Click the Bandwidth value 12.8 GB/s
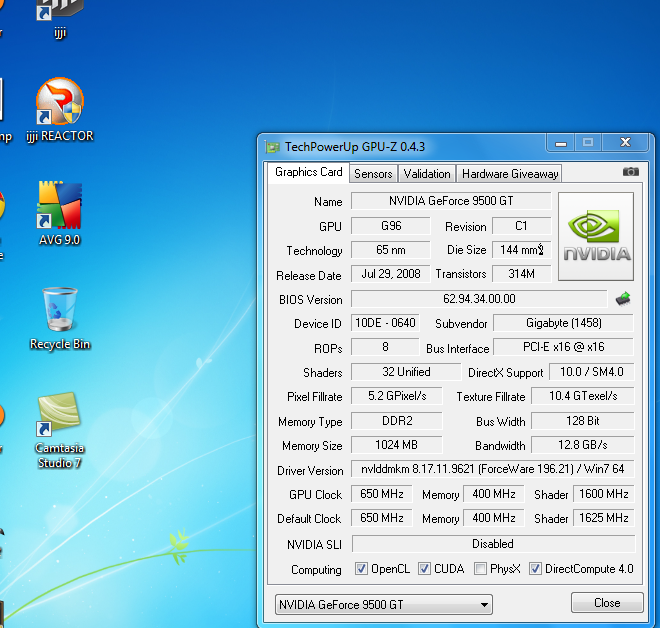Viewport: 660px width, 628px height. pos(583,445)
